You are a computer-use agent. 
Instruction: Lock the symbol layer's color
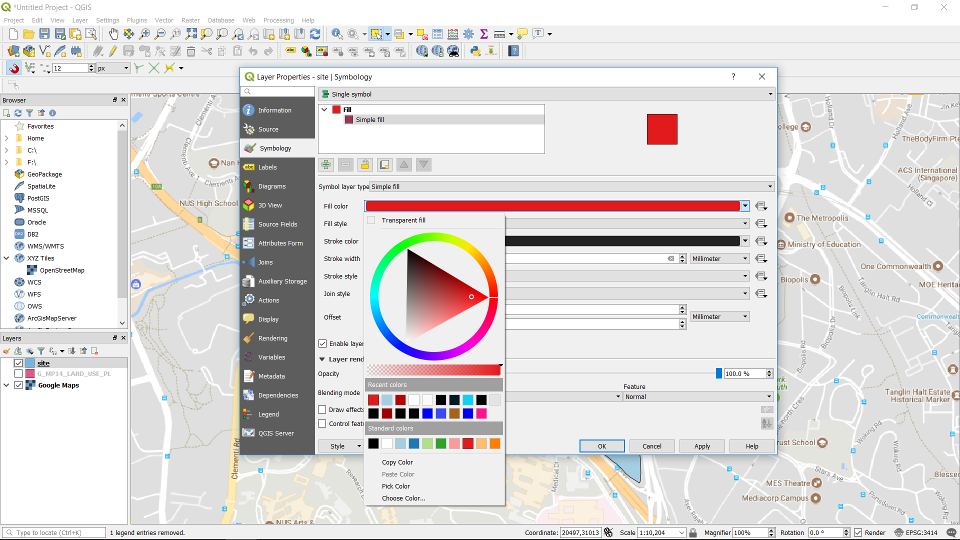[365, 164]
